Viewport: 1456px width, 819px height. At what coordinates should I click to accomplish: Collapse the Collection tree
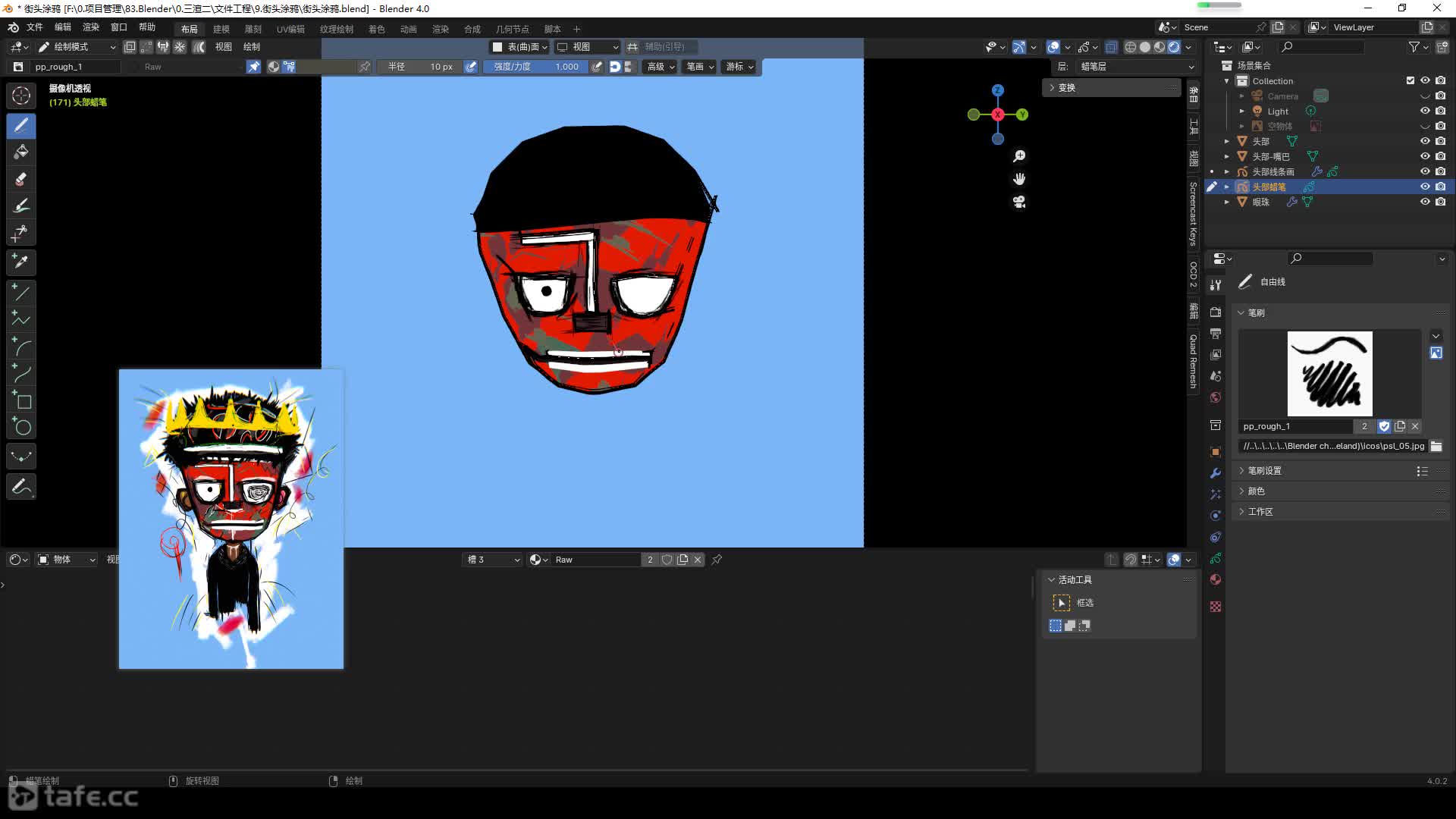pos(1227,81)
